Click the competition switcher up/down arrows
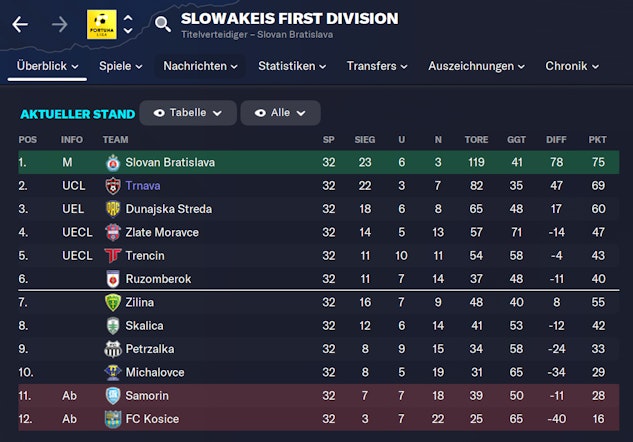The width and height of the screenshot is (633, 442). (128, 24)
